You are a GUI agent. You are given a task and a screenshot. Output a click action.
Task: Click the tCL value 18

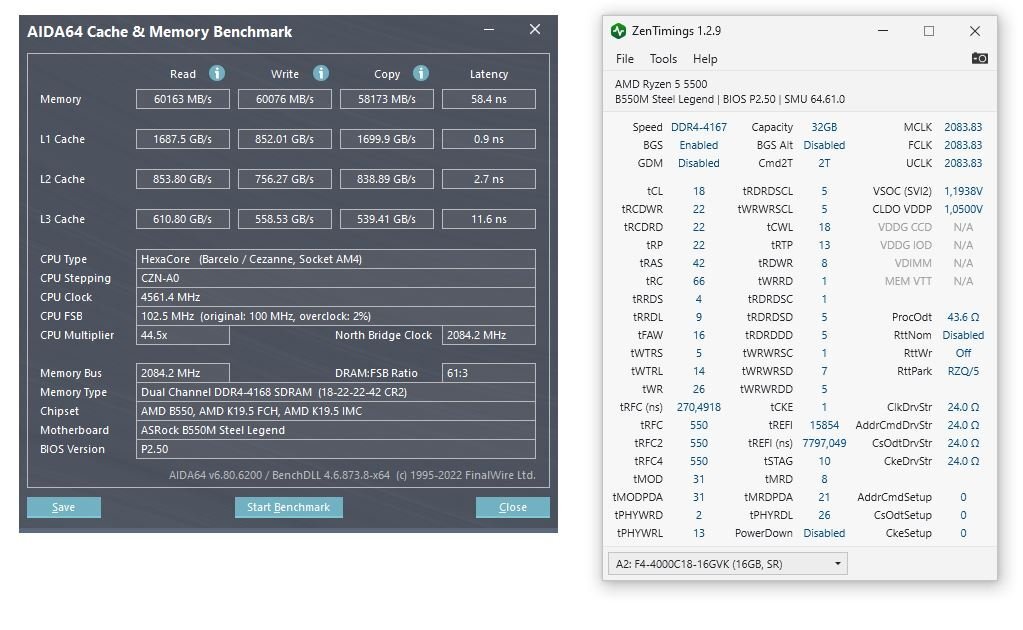coord(699,191)
